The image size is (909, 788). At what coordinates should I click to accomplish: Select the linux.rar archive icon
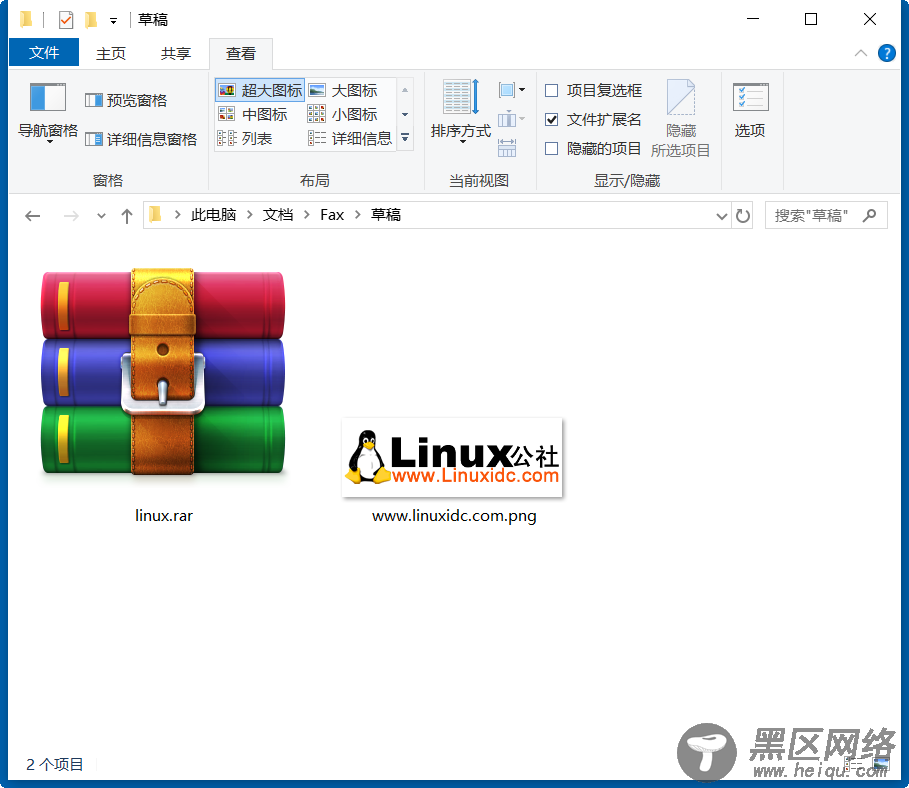[x=163, y=371]
